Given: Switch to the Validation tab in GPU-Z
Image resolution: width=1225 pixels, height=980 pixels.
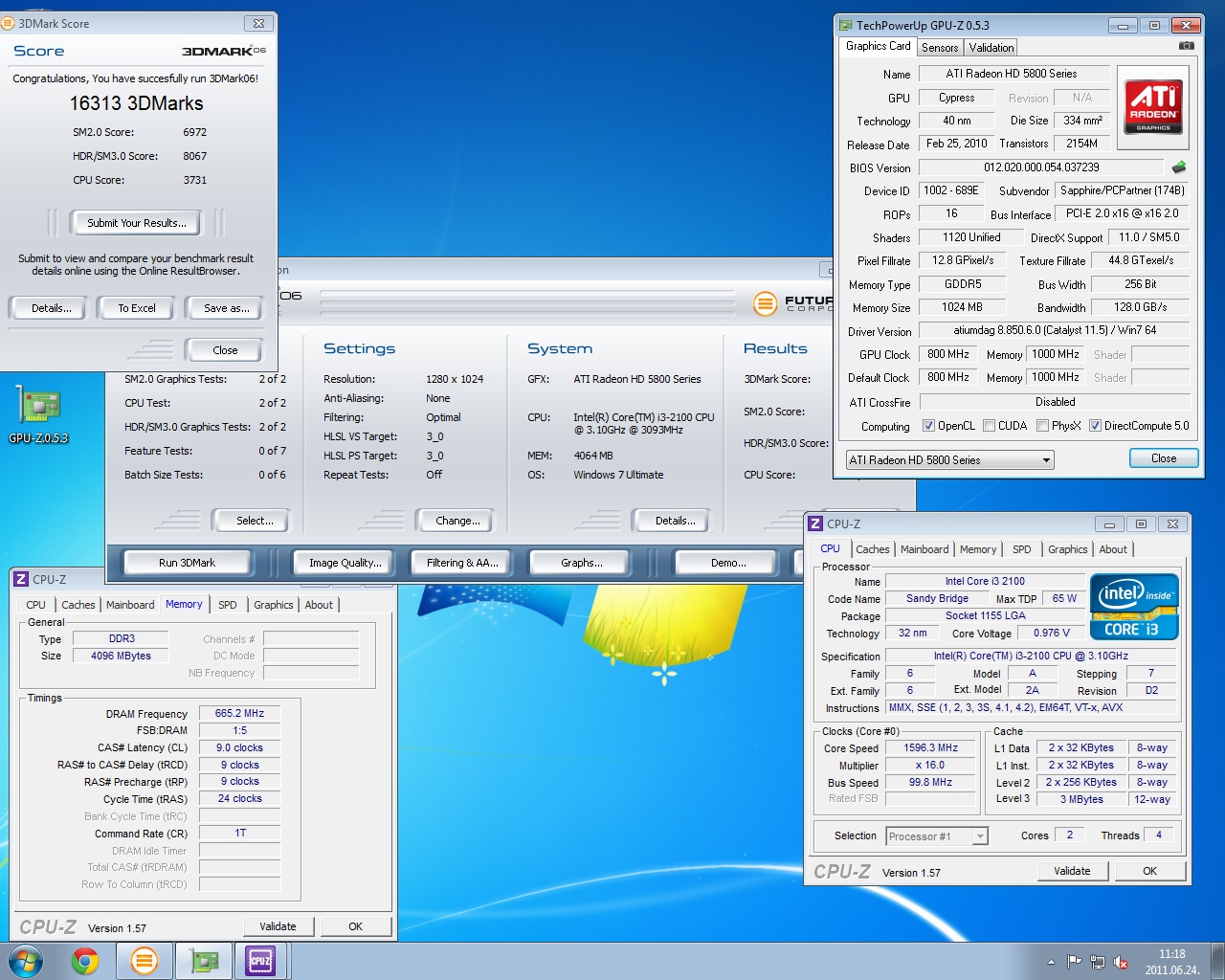Looking at the screenshot, I should (x=991, y=48).
